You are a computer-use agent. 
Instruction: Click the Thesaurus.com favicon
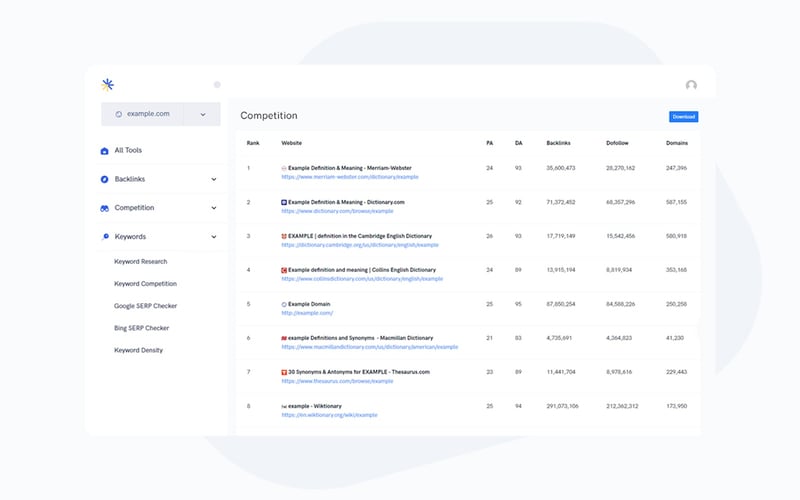pos(284,372)
